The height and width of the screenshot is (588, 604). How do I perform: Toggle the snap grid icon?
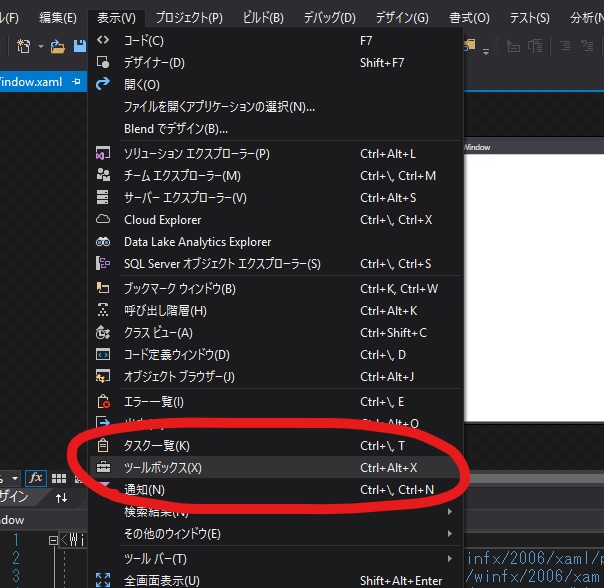point(59,479)
